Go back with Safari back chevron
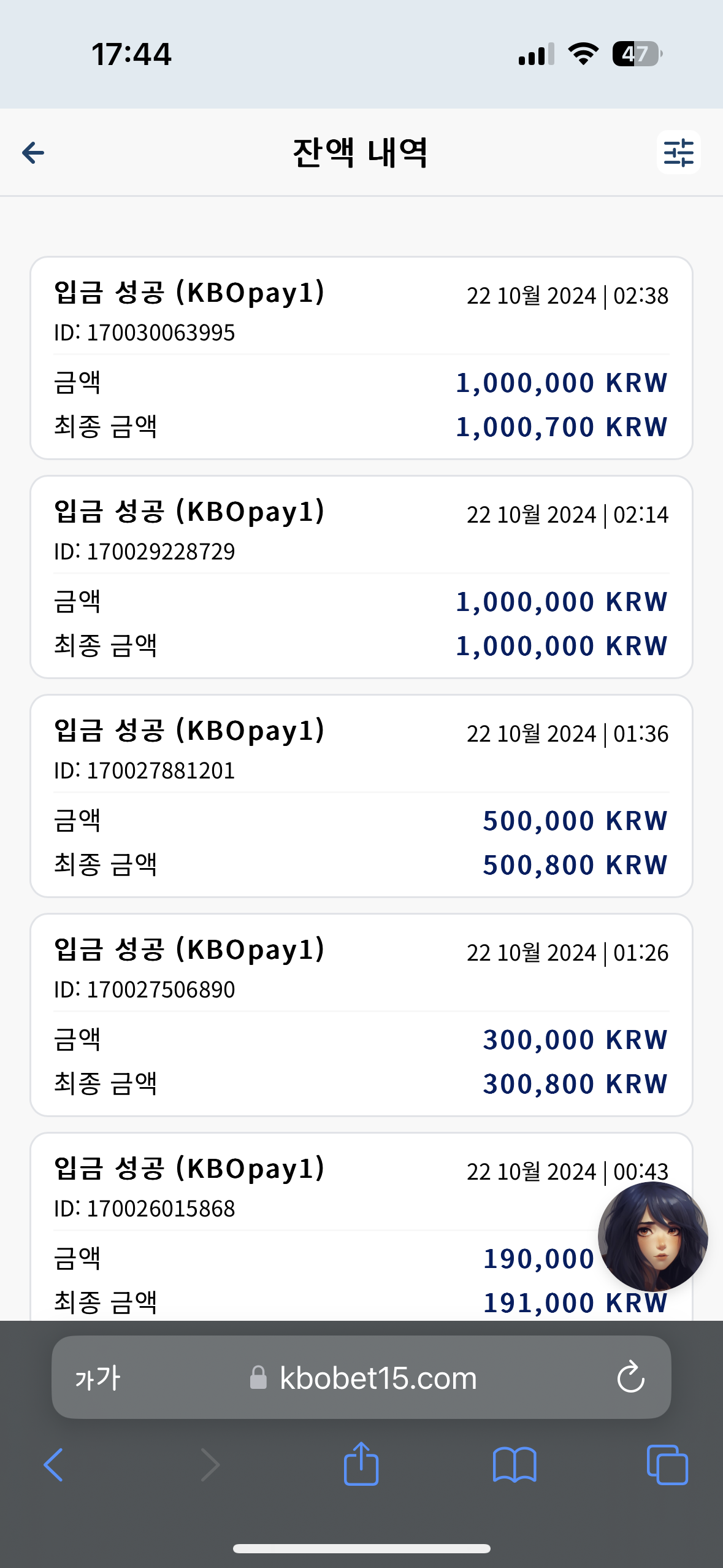Viewport: 723px width, 1568px height. (53, 1465)
